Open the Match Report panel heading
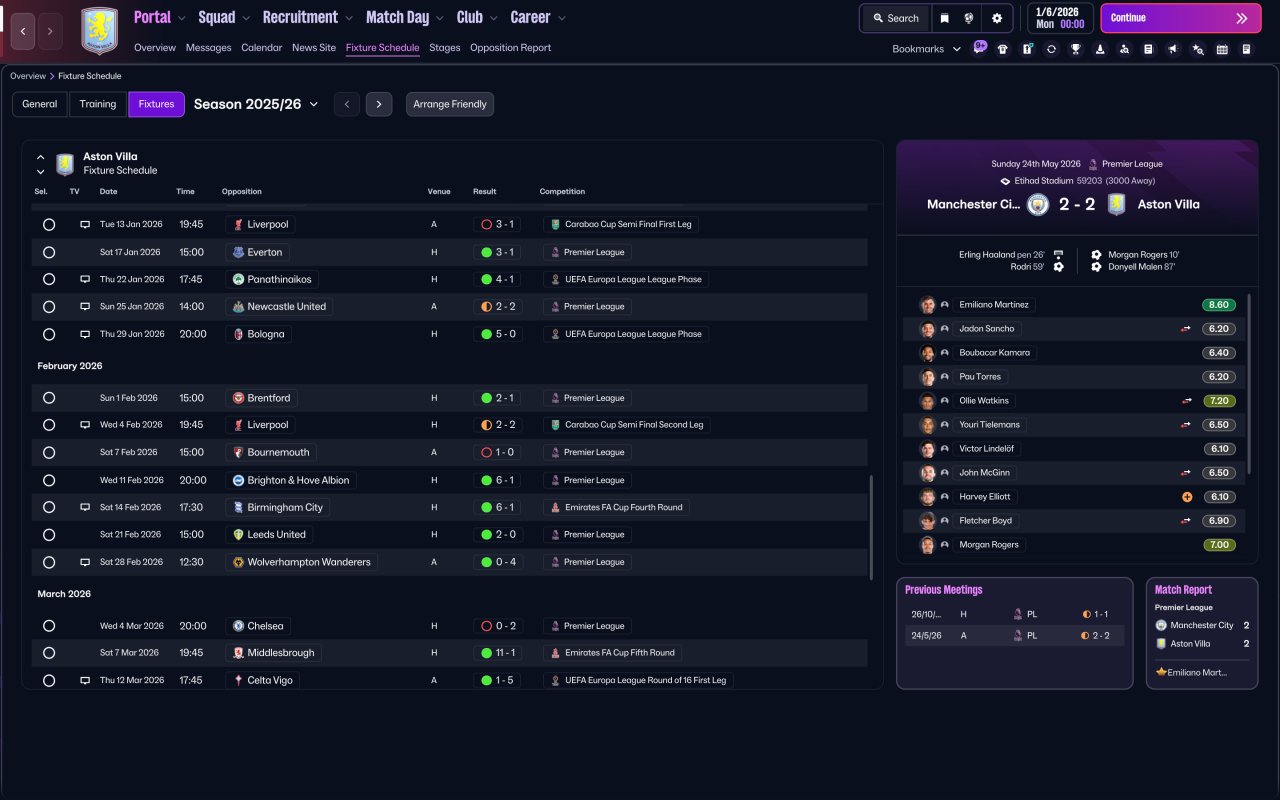 [1183, 590]
